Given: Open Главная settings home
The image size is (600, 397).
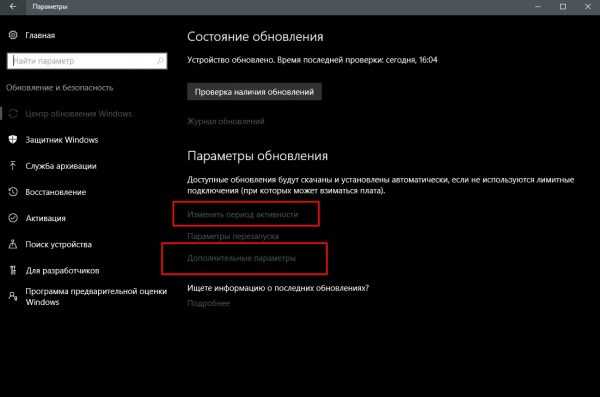Looking at the screenshot, I should [x=40, y=35].
